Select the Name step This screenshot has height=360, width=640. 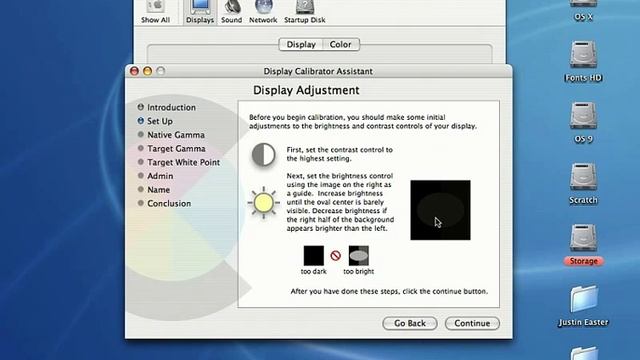(x=154, y=190)
